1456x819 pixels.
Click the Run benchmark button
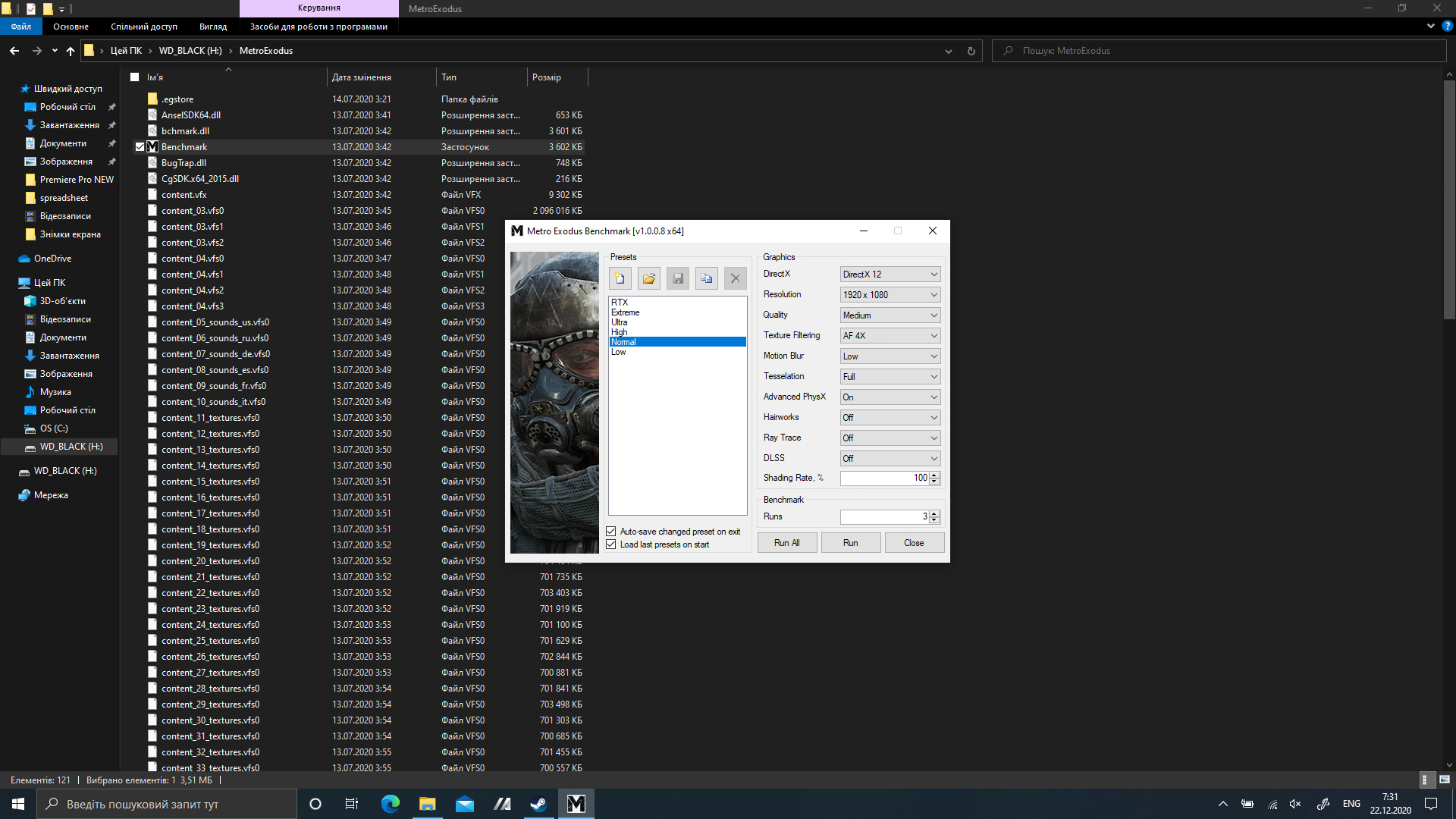(x=851, y=543)
